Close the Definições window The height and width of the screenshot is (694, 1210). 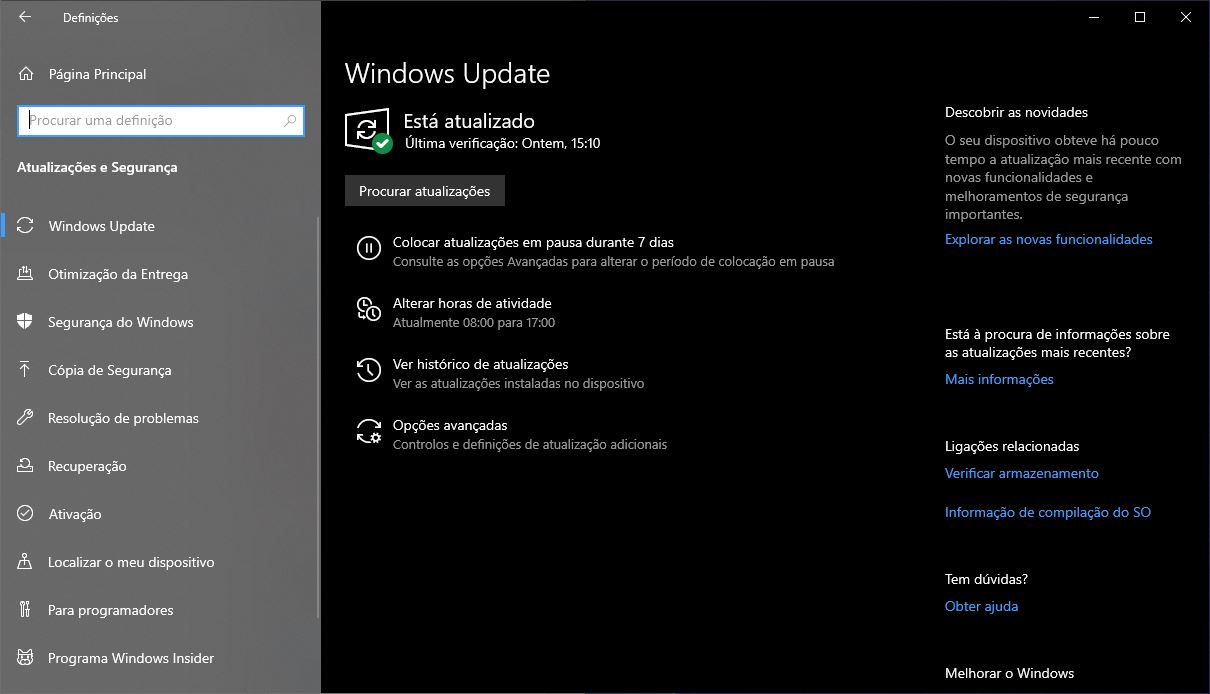(1186, 17)
